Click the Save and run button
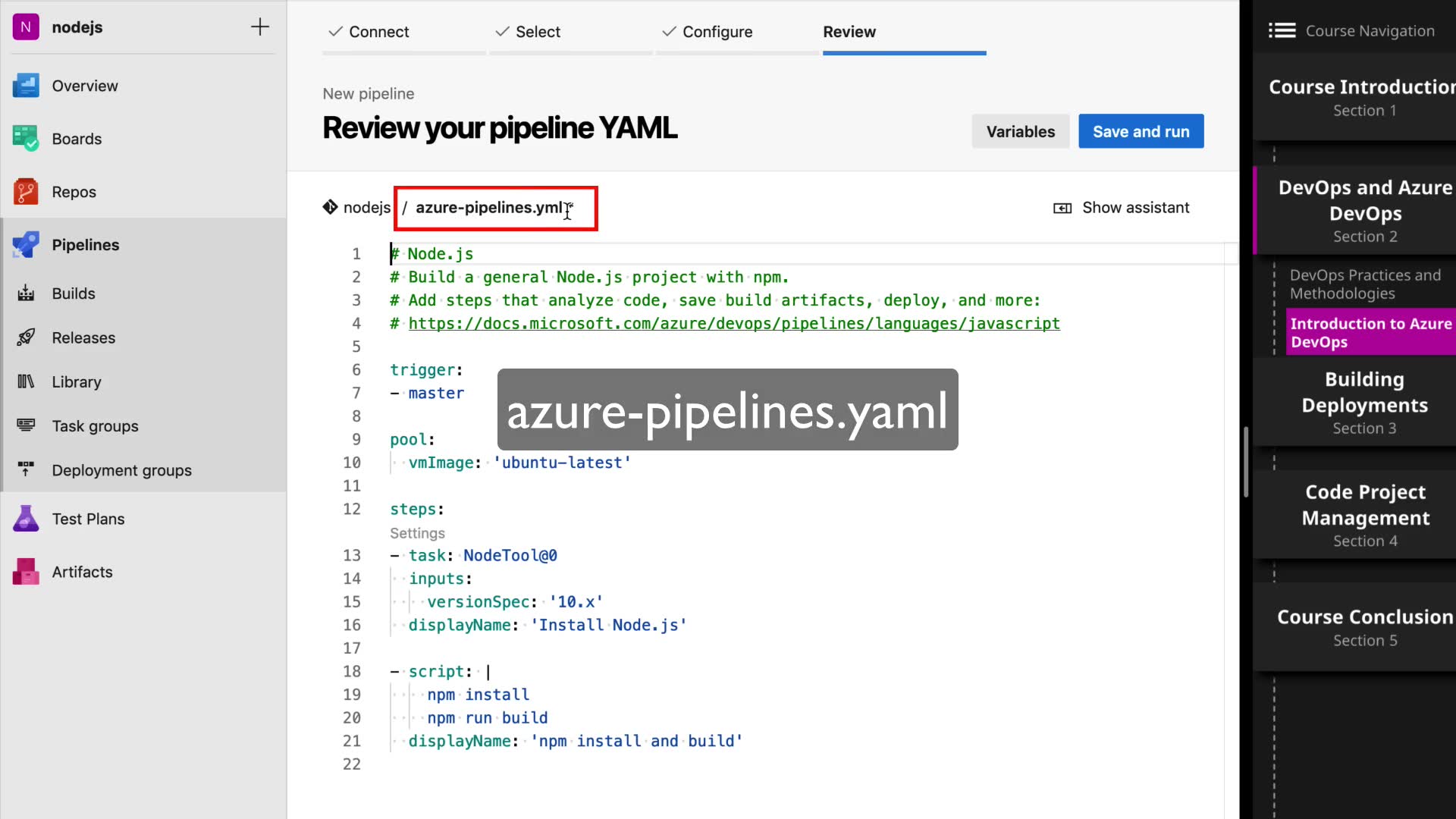Viewport: 1456px width, 819px height. tap(1141, 131)
